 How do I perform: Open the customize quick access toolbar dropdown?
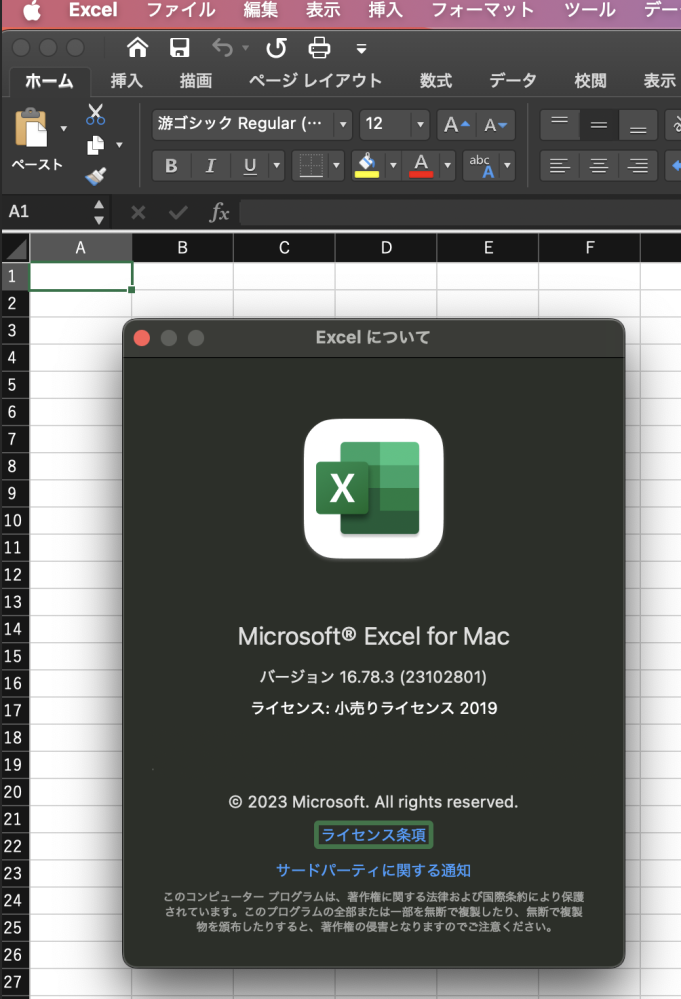point(361,48)
